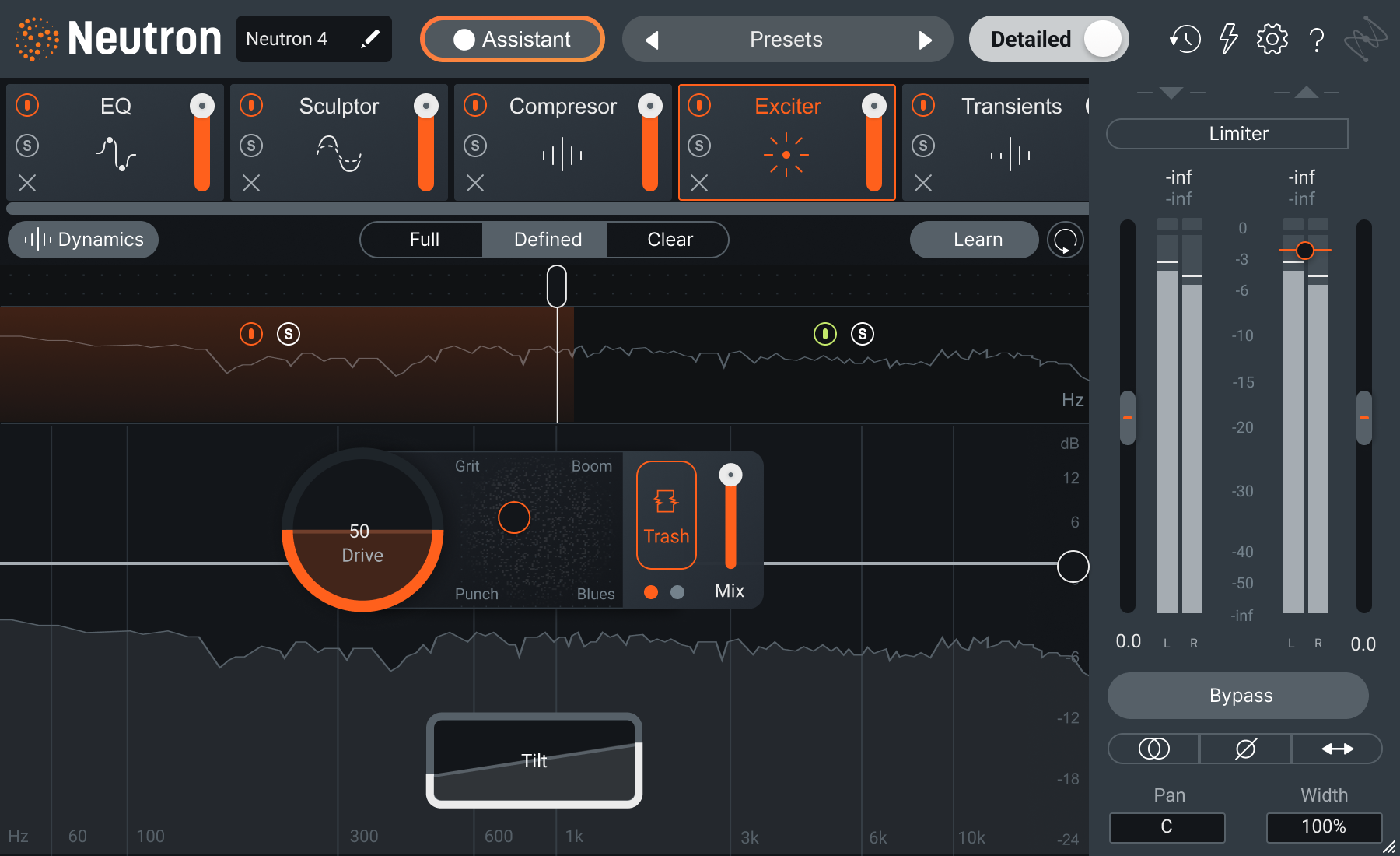Image resolution: width=1400 pixels, height=856 pixels.
Task: Click the Neutron logo icon
Action: pos(37,39)
